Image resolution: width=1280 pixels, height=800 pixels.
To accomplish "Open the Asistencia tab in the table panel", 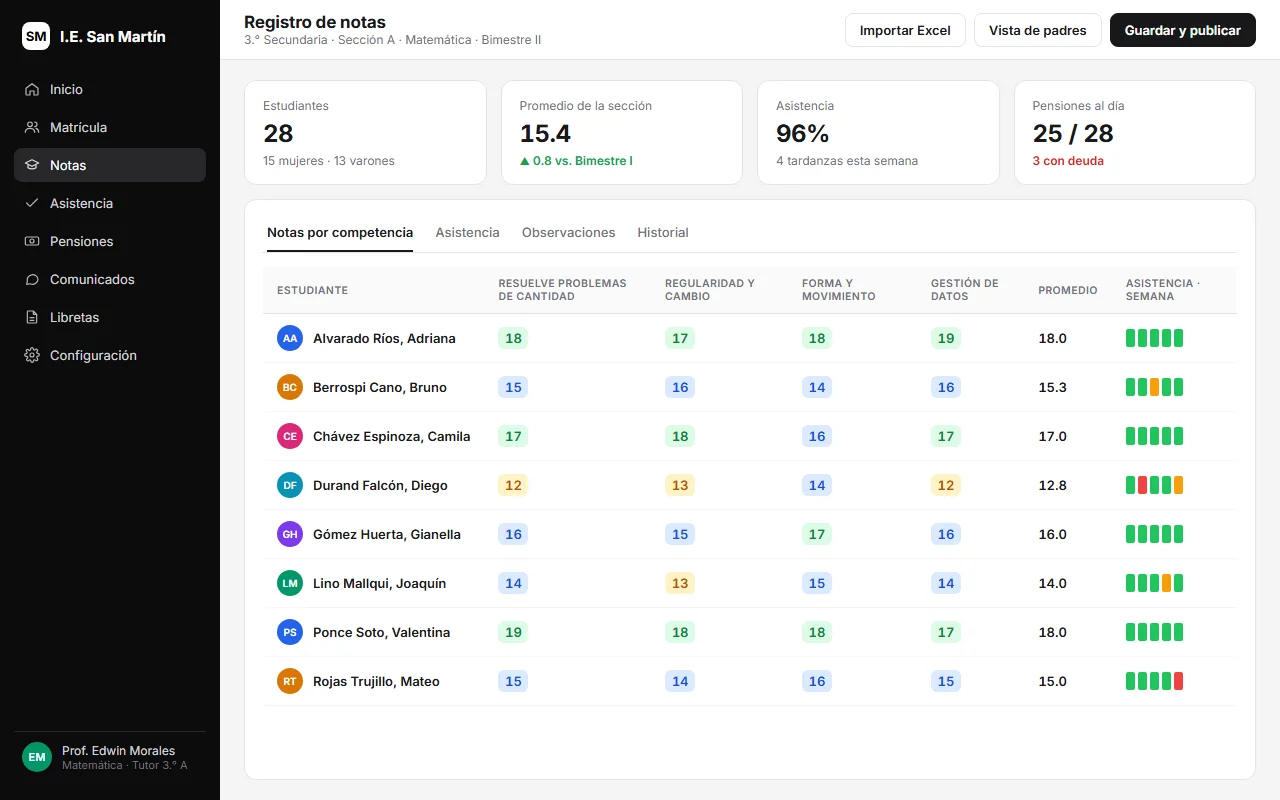I will (x=467, y=232).
